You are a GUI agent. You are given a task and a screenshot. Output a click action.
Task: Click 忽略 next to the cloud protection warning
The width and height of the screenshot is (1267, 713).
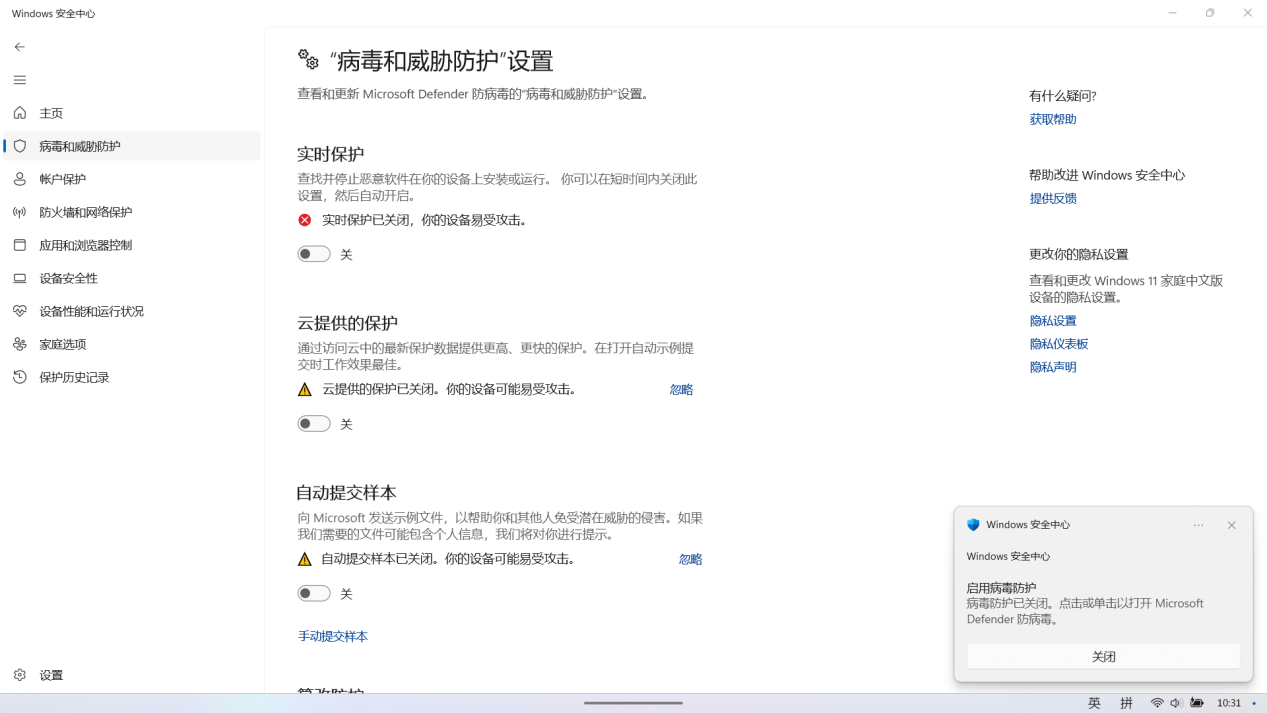coord(680,389)
